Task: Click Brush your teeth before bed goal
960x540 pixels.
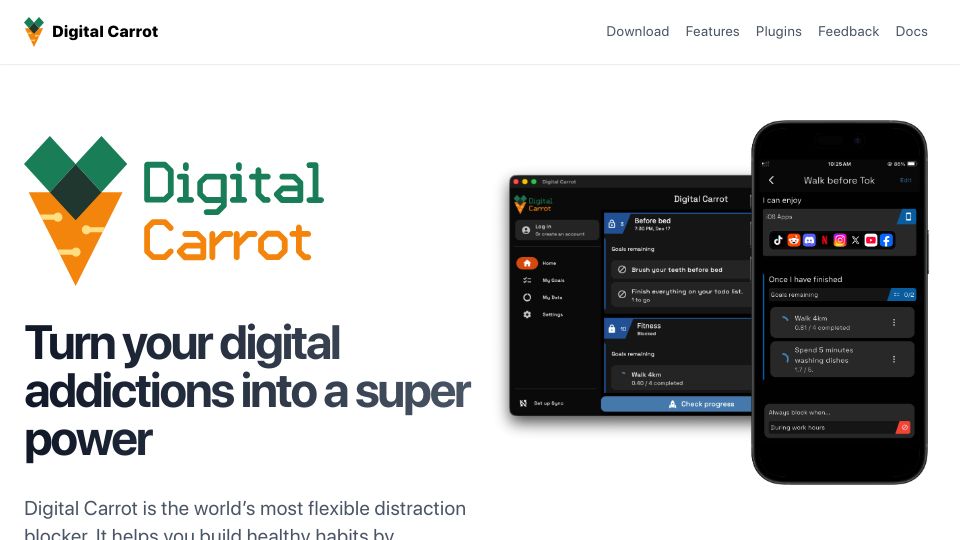Action: (x=681, y=269)
